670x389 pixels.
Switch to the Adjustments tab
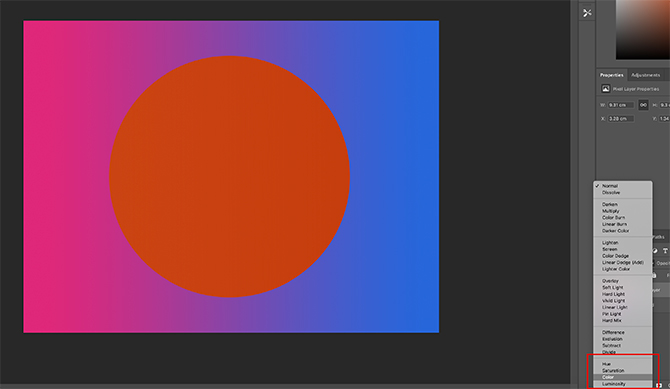pos(645,75)
